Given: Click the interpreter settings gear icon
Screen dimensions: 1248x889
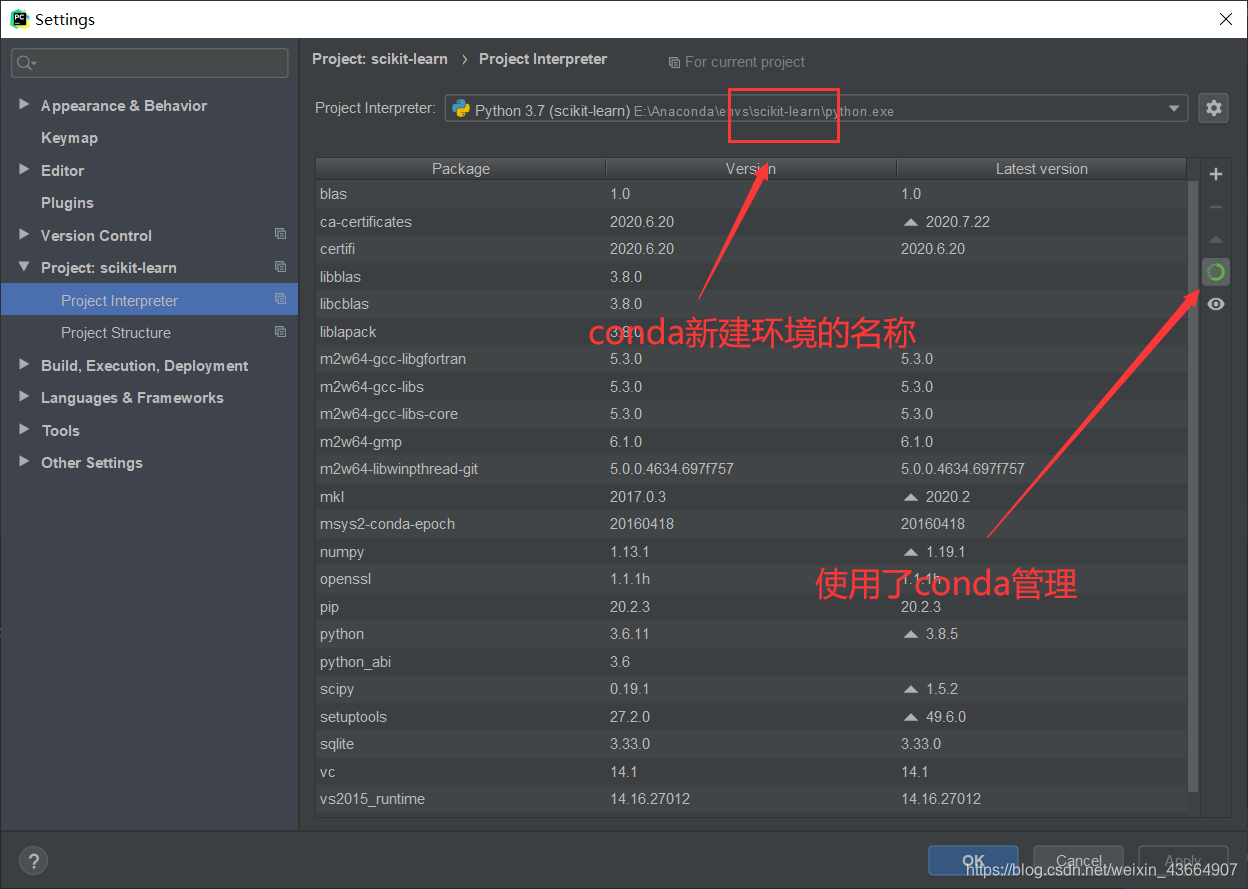Looking at the screenshot, I should point(1213,108).
